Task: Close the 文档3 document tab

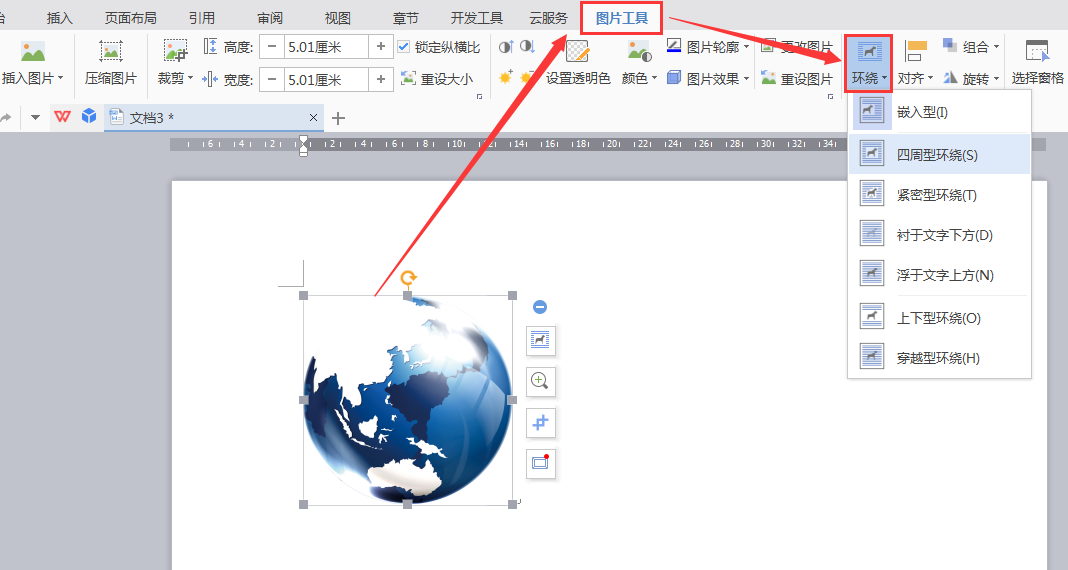Action: (x=313, y=118)
